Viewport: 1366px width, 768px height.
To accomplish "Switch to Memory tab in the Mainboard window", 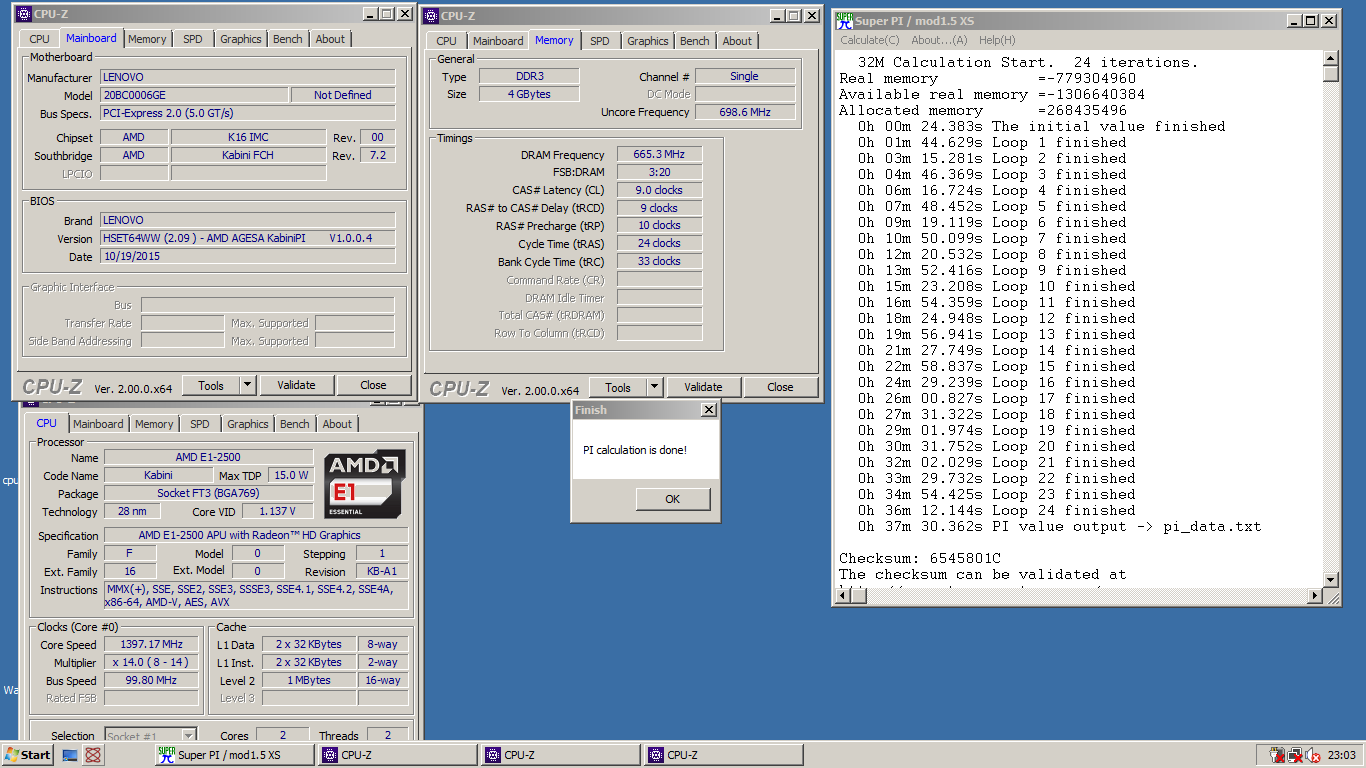I will coord(147,39).
